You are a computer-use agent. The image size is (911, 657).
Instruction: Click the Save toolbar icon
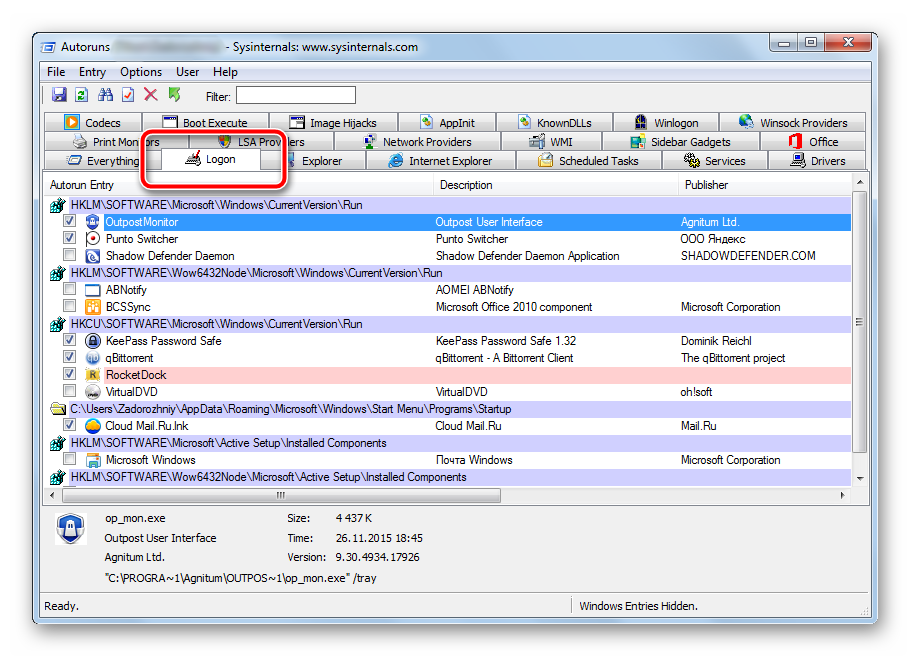click(x=59, y=95)
